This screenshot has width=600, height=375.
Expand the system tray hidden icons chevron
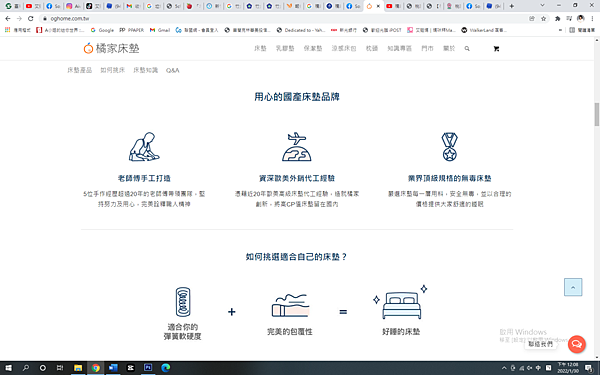[504, 368]
